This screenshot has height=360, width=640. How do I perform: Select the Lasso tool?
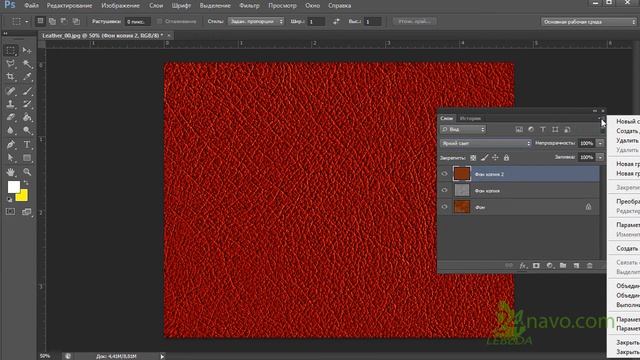pos(11,64)
